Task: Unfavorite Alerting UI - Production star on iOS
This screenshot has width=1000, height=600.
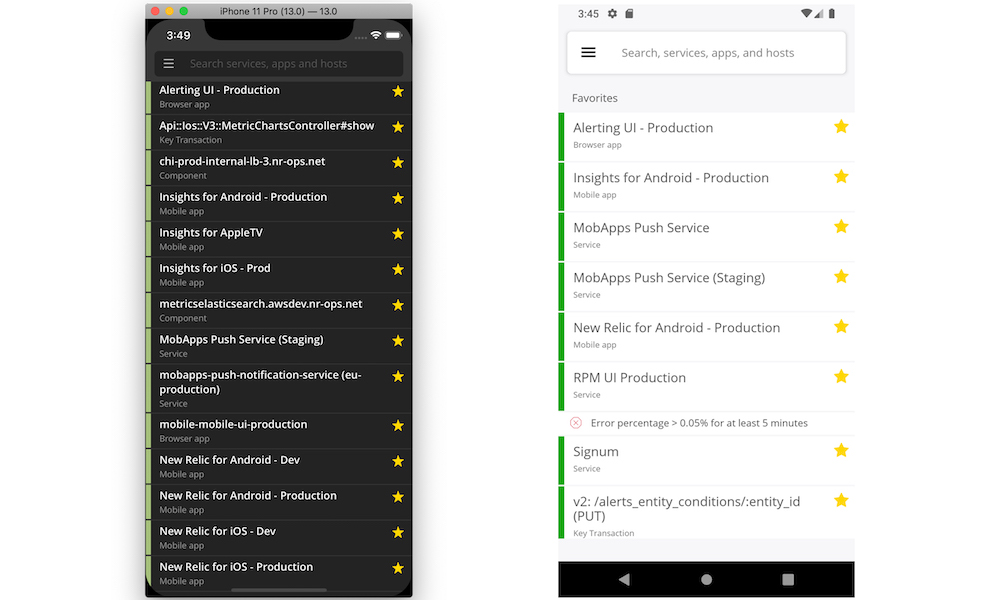Action: 398,91
